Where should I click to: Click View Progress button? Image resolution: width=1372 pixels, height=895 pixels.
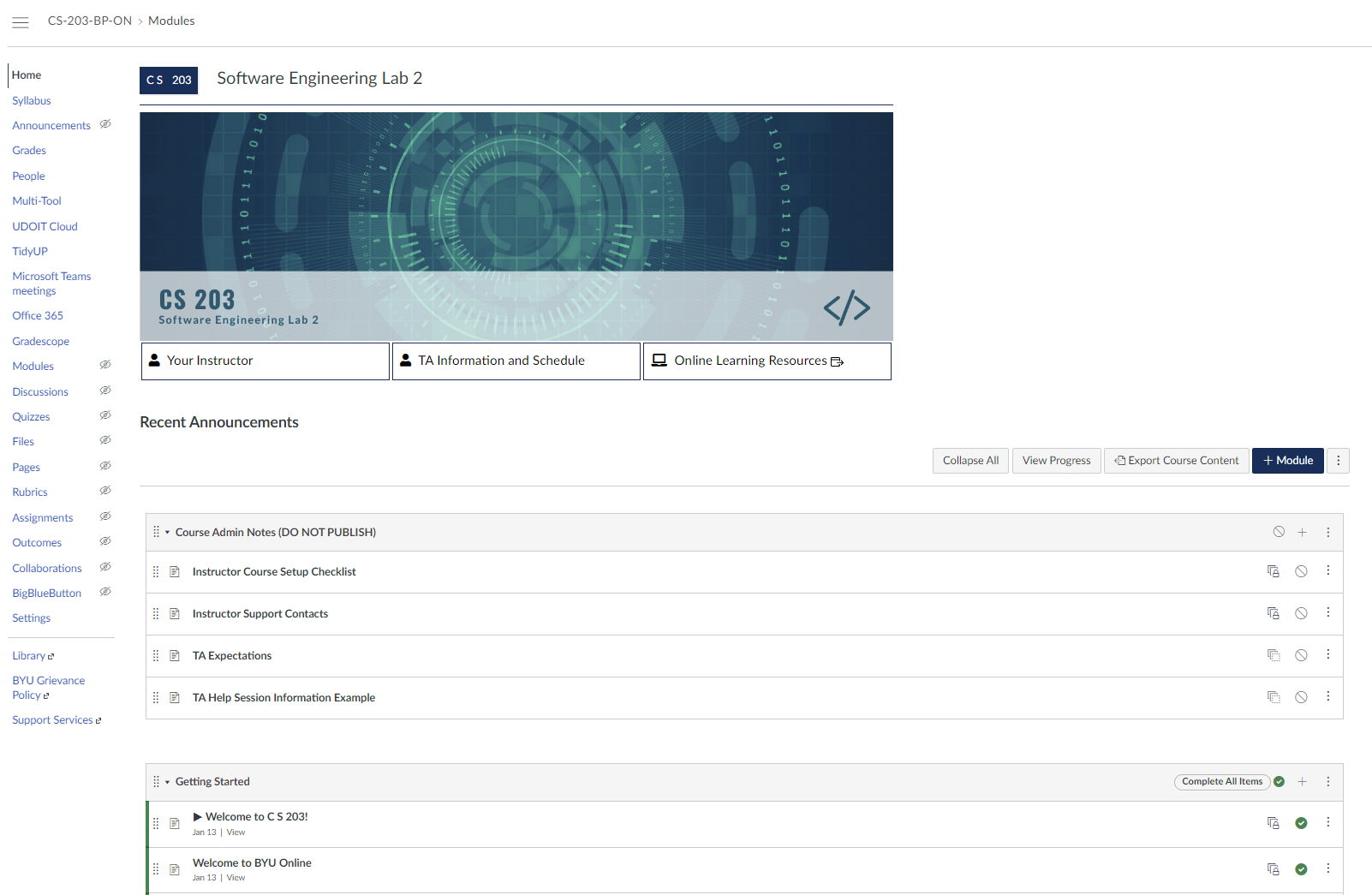pyautogui.click(x=1056, y=461)
